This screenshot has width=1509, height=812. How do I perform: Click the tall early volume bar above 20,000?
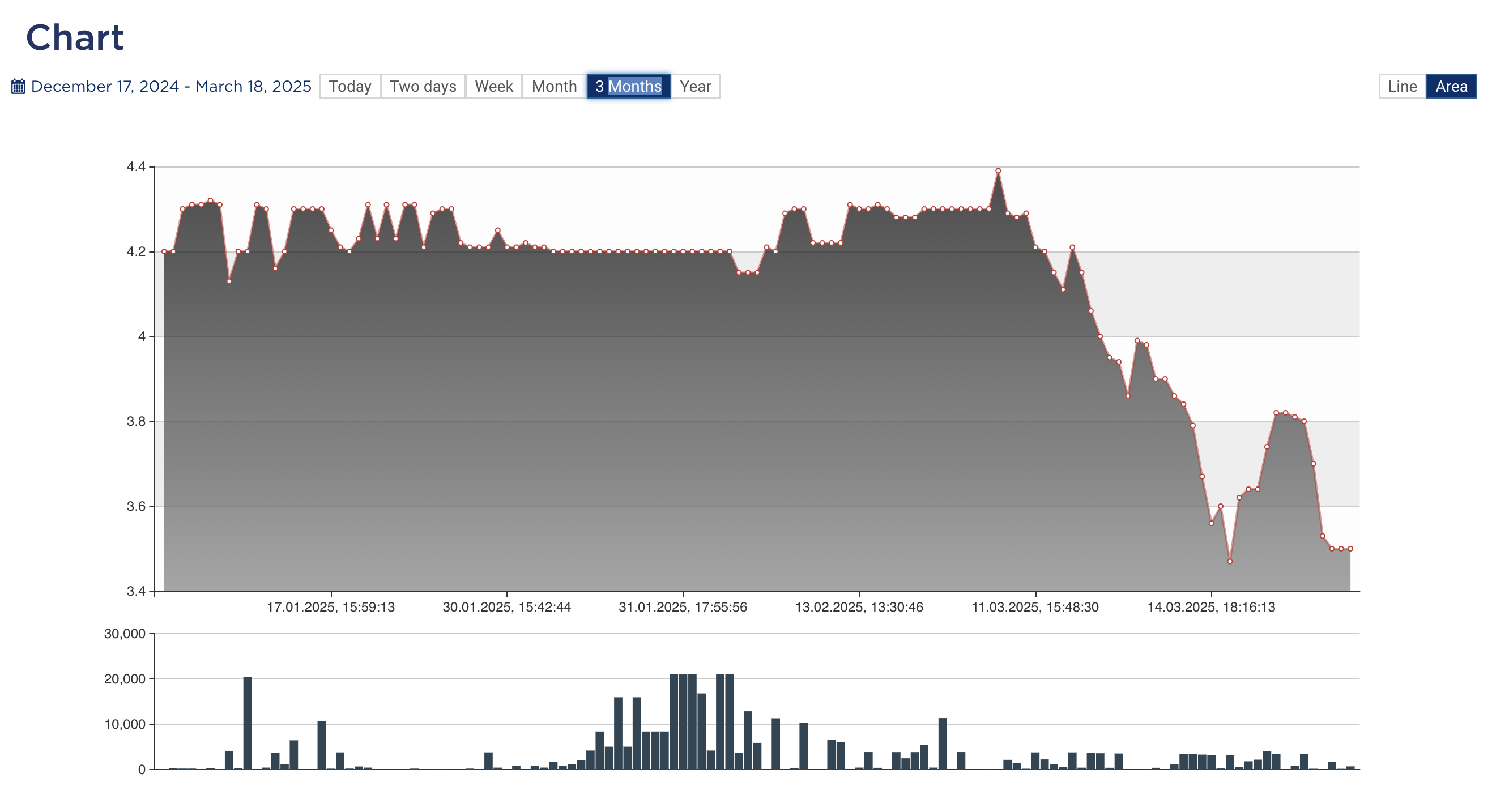click(247, 723)
